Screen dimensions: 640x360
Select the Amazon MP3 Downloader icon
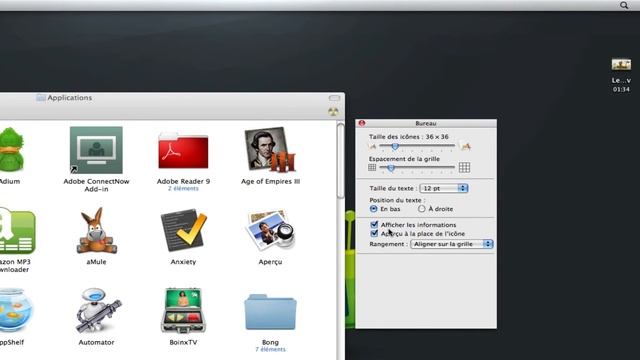[17, 231]
